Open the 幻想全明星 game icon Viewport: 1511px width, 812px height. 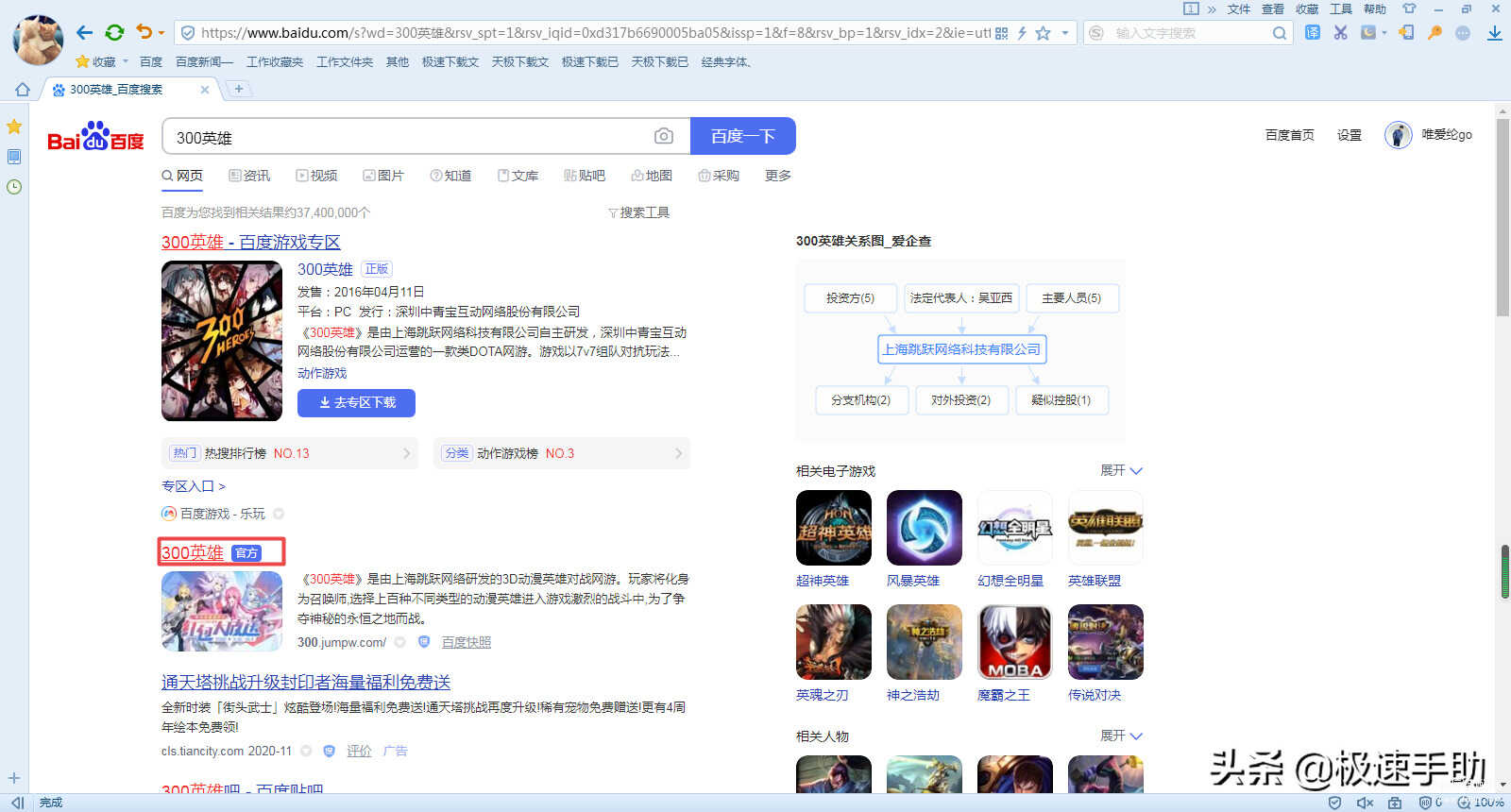1015,528
